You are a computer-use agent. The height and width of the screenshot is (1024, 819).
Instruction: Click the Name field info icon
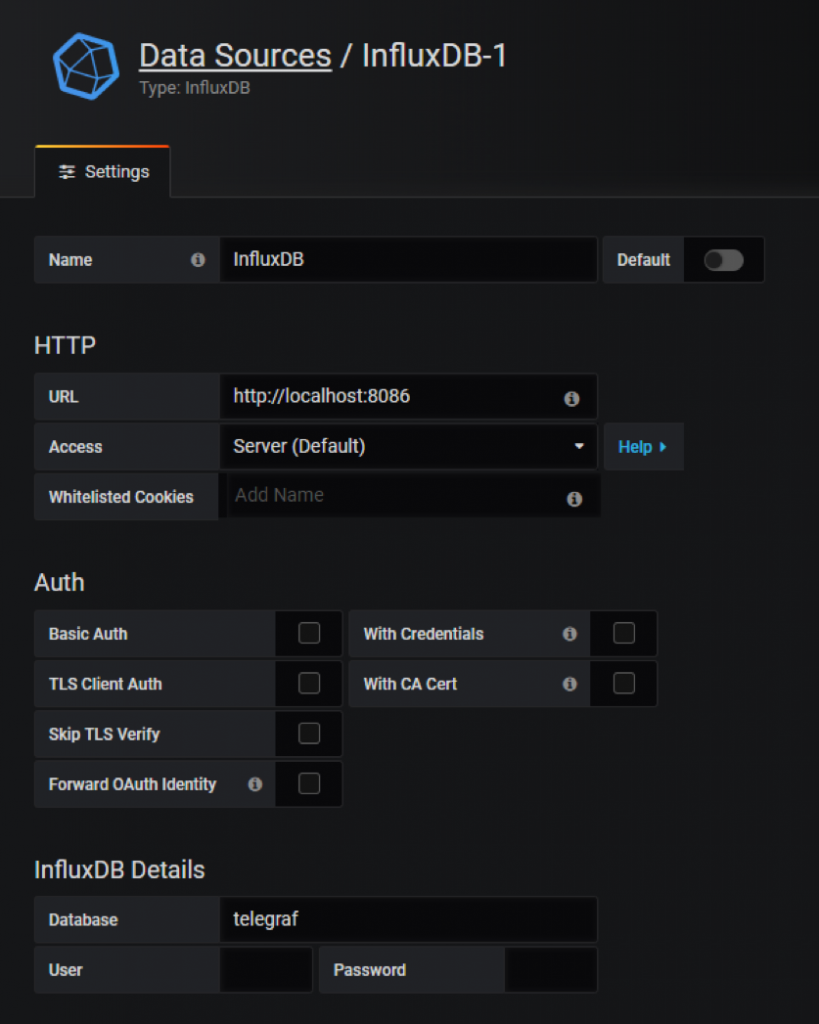tap(198, 260)
